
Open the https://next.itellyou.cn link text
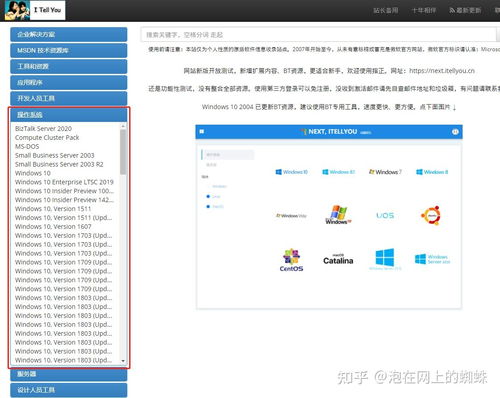[442, 71]
